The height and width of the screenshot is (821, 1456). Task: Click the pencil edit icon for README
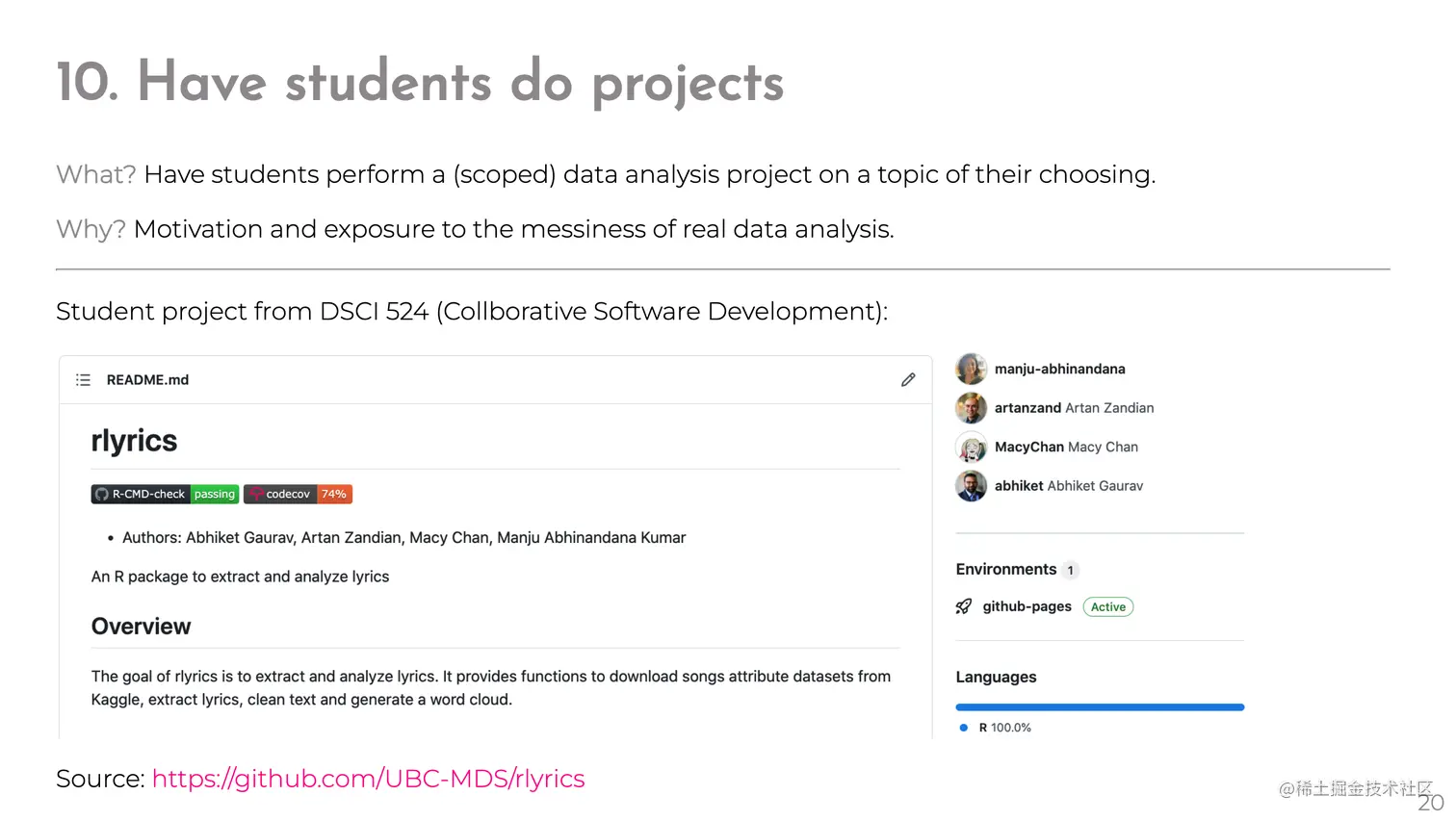point(908,380)
